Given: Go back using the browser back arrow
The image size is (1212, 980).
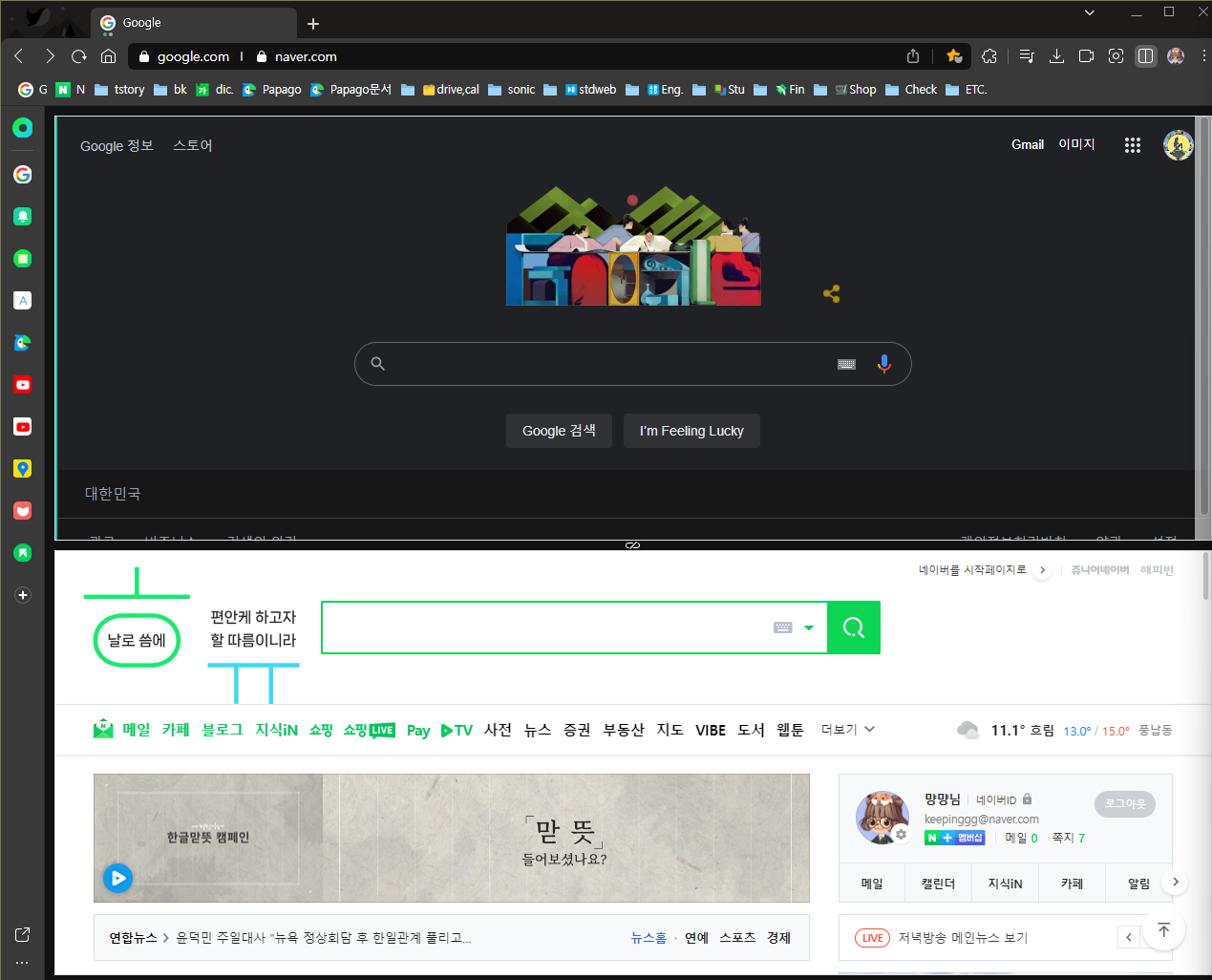Looking at the screenshot, I should 19,56.
